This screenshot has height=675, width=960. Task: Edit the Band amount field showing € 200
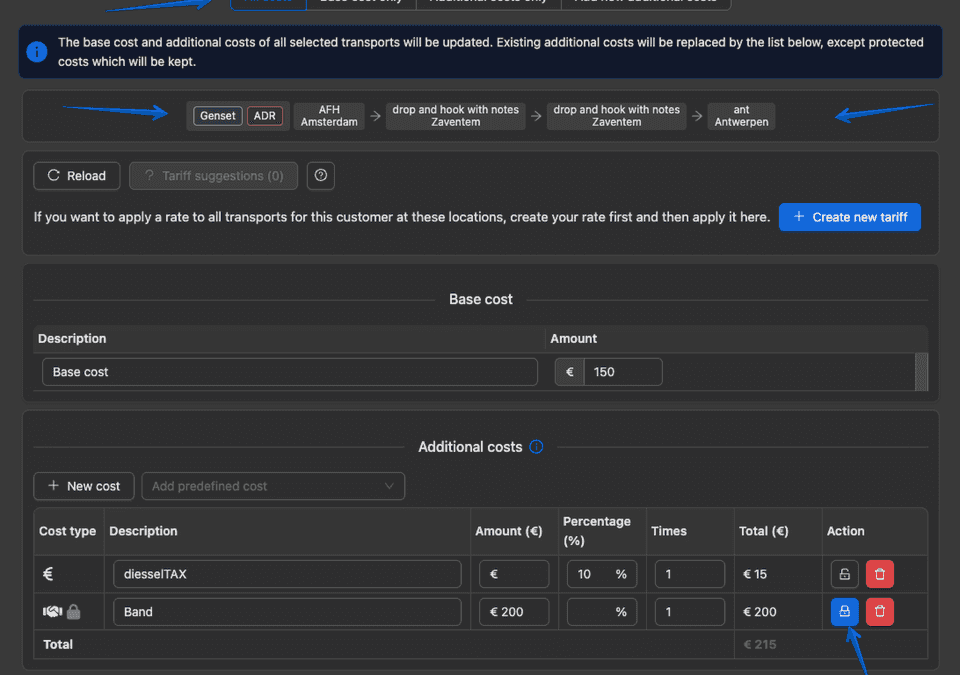click(514, 611)
